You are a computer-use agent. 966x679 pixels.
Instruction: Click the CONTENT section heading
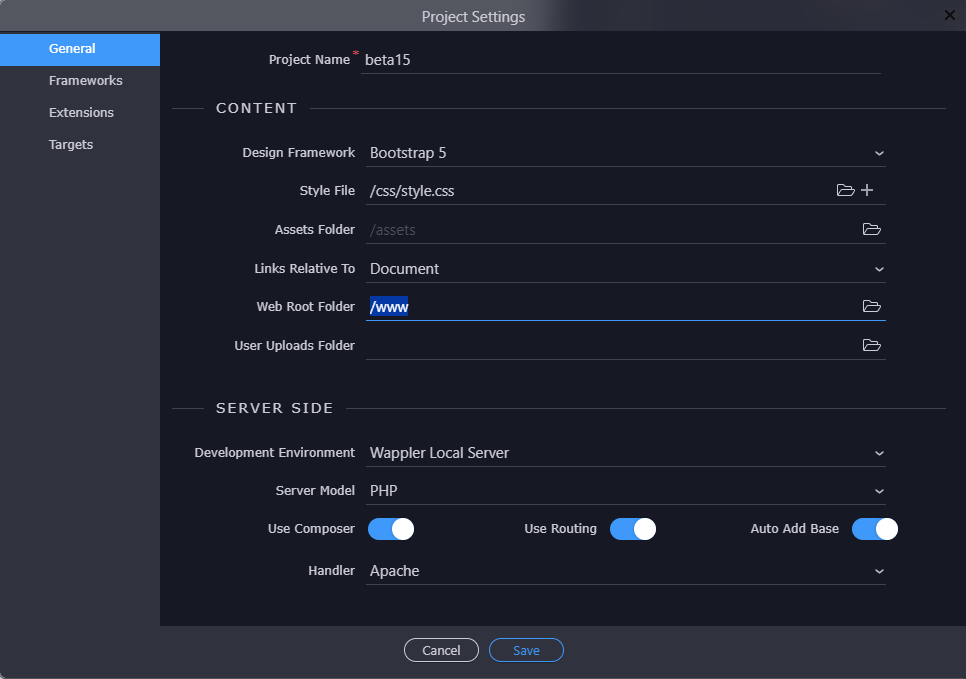(x=256, y=108)
